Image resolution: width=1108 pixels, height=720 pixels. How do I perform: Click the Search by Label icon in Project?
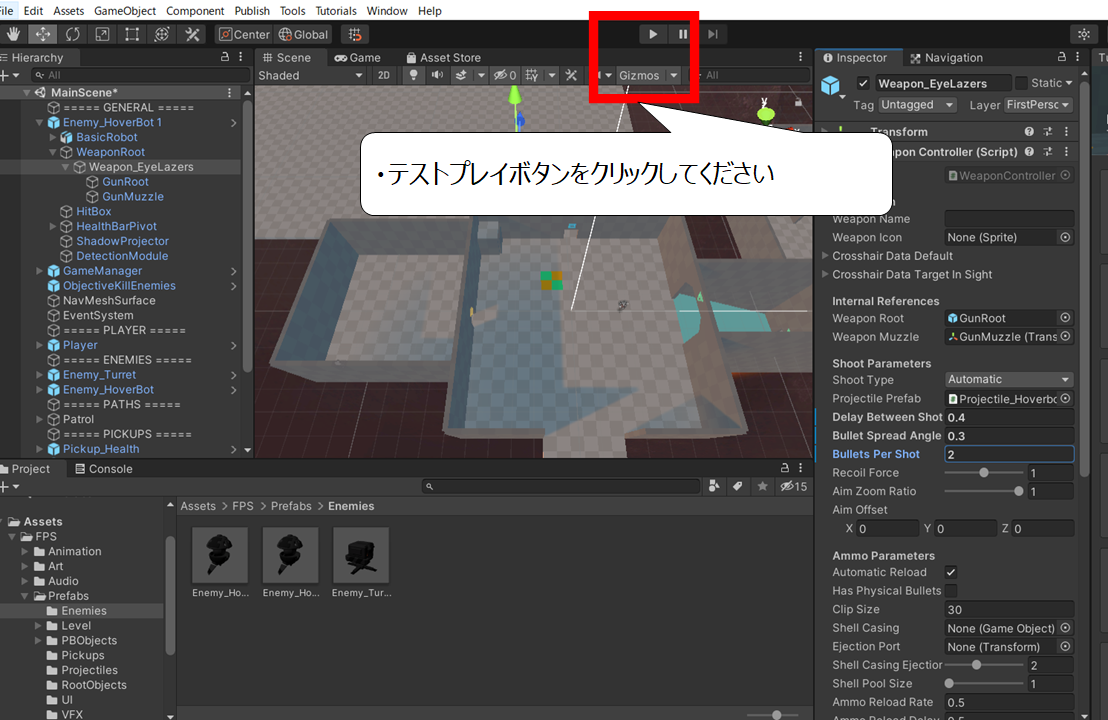738,486
